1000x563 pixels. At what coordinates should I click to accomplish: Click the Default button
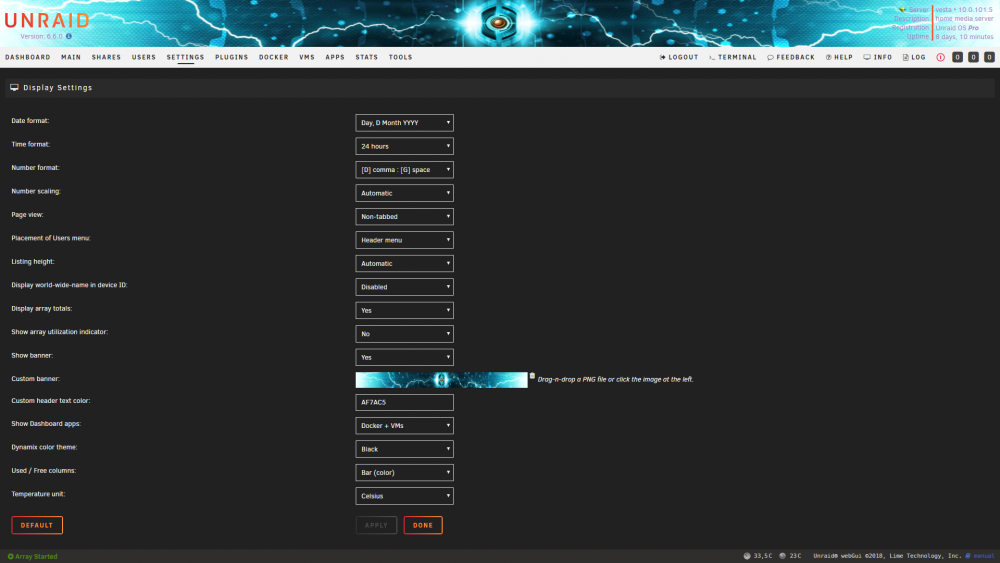click(x=37, y=525)
